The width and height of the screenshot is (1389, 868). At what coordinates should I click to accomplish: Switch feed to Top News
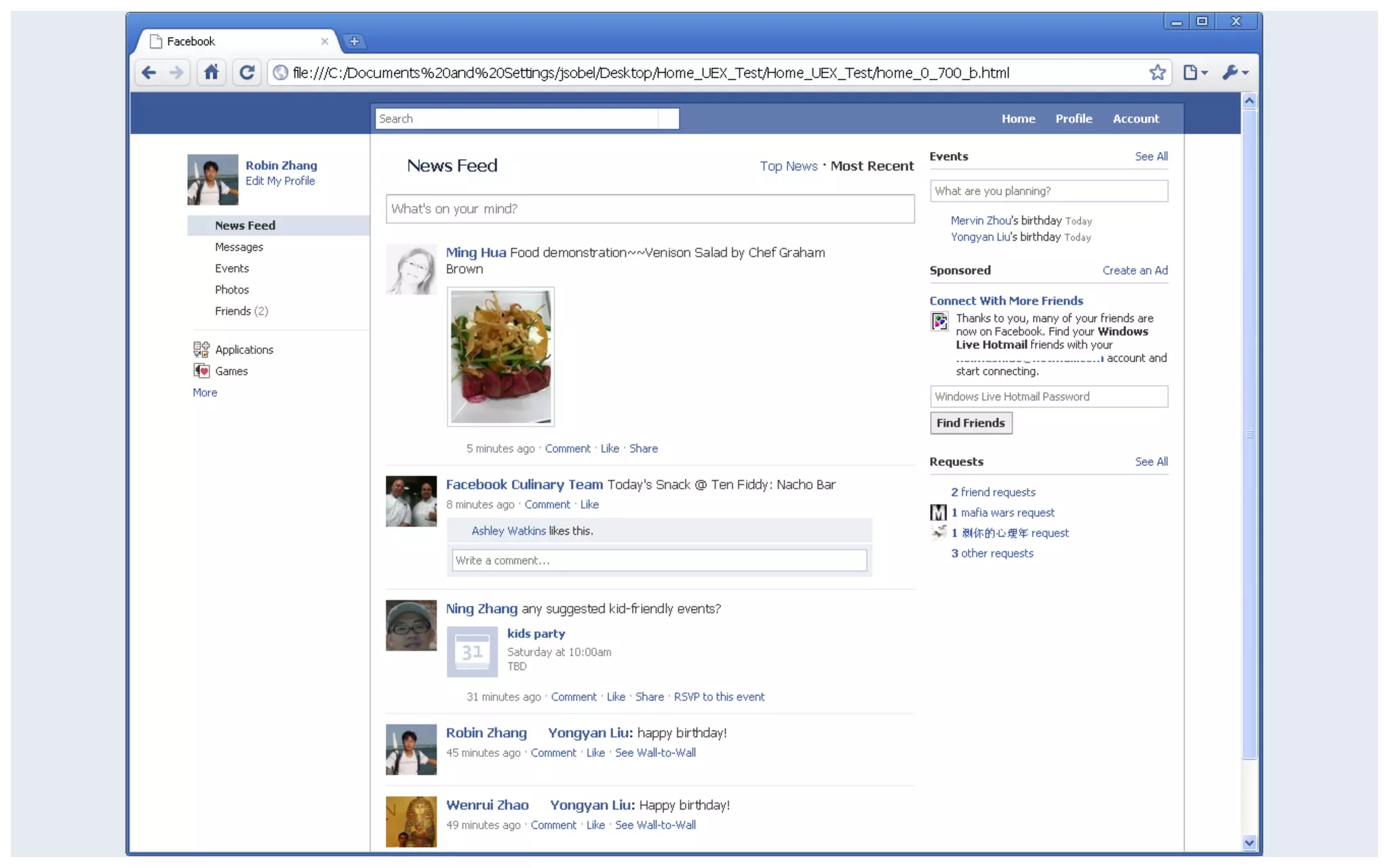point(788,166)
